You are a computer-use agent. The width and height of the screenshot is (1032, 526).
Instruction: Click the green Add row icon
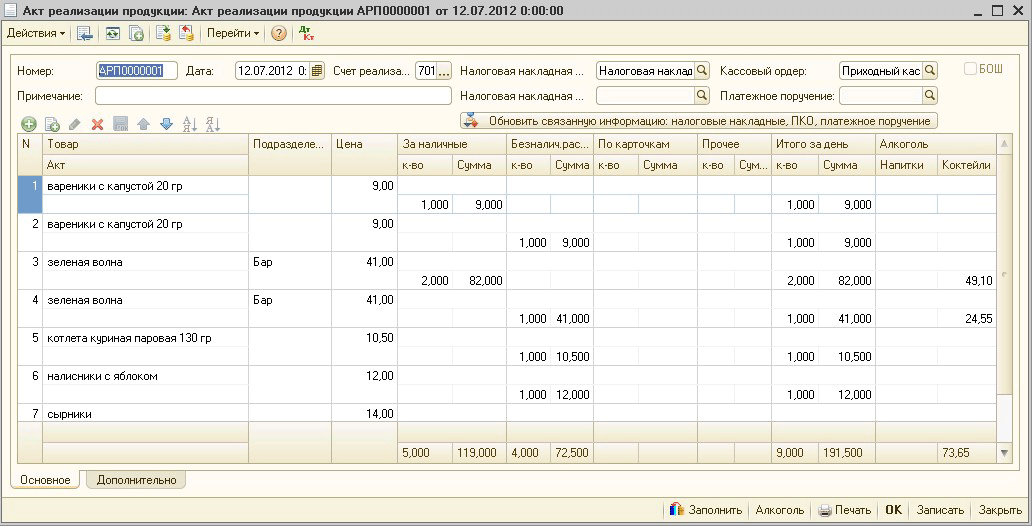28,124
